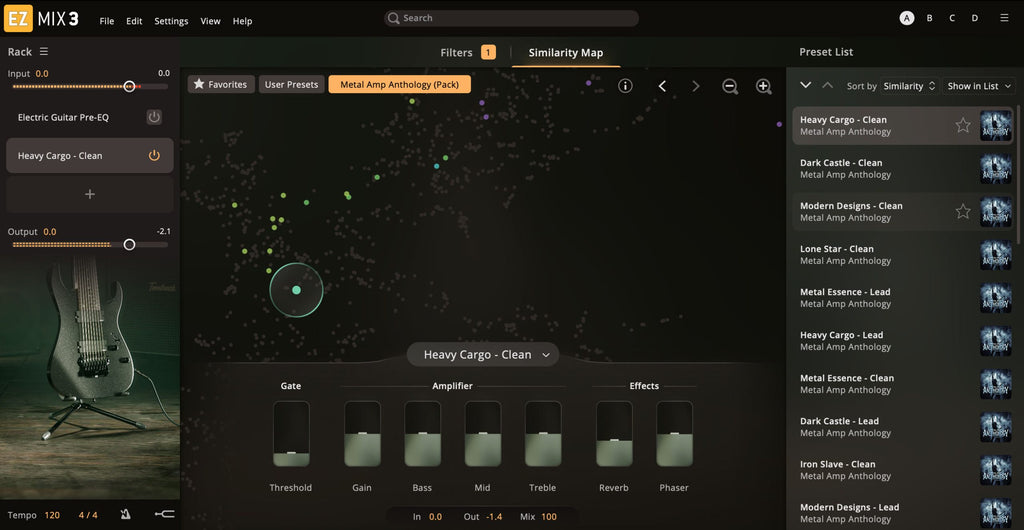1024x530 pixels.
Task: Click the 4 / 4 time signature
Action: coord(88,515)
